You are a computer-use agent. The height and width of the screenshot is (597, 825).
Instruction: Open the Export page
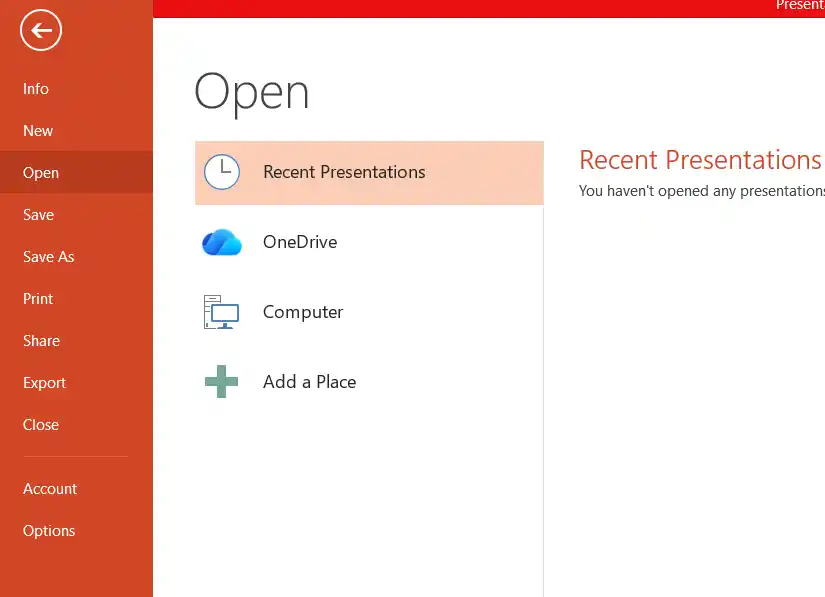[76, 383]
